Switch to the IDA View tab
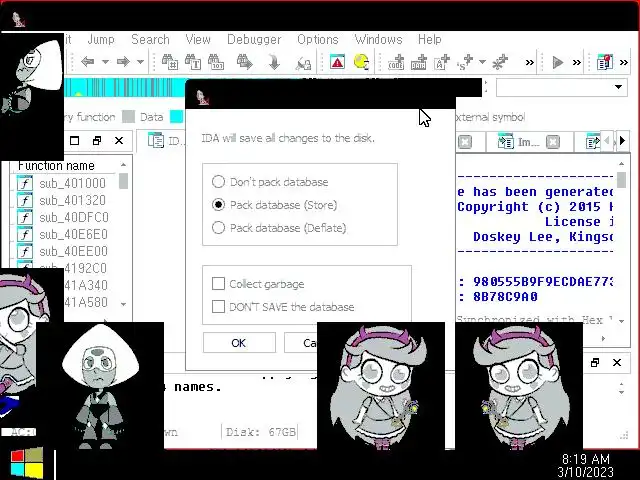 167,141
